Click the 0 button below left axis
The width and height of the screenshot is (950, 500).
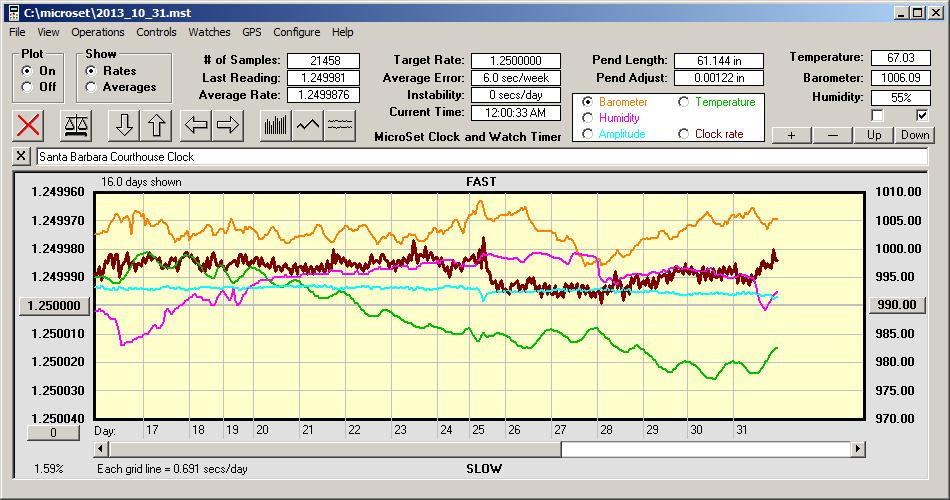pos(53,433)
